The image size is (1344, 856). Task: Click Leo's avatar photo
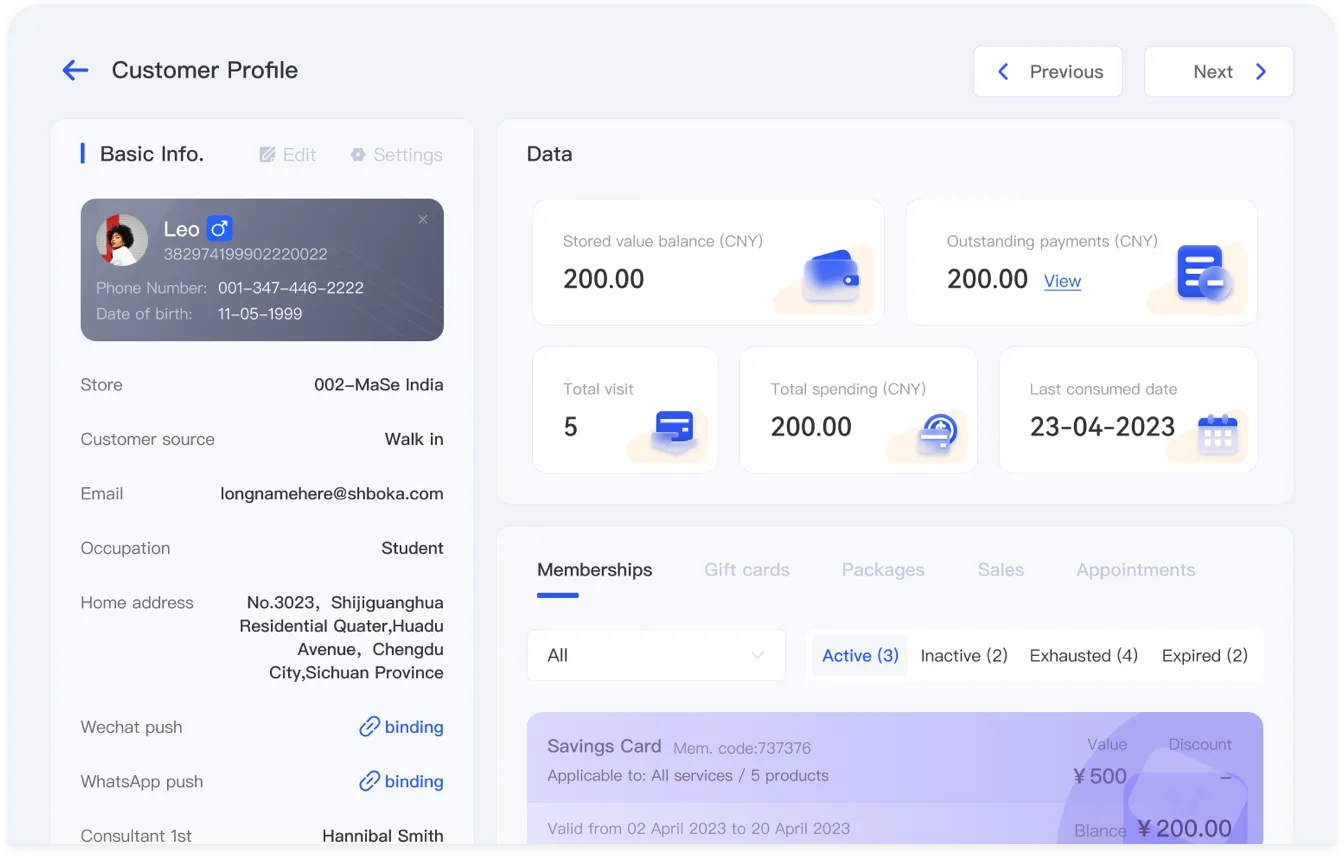[122, 240]
